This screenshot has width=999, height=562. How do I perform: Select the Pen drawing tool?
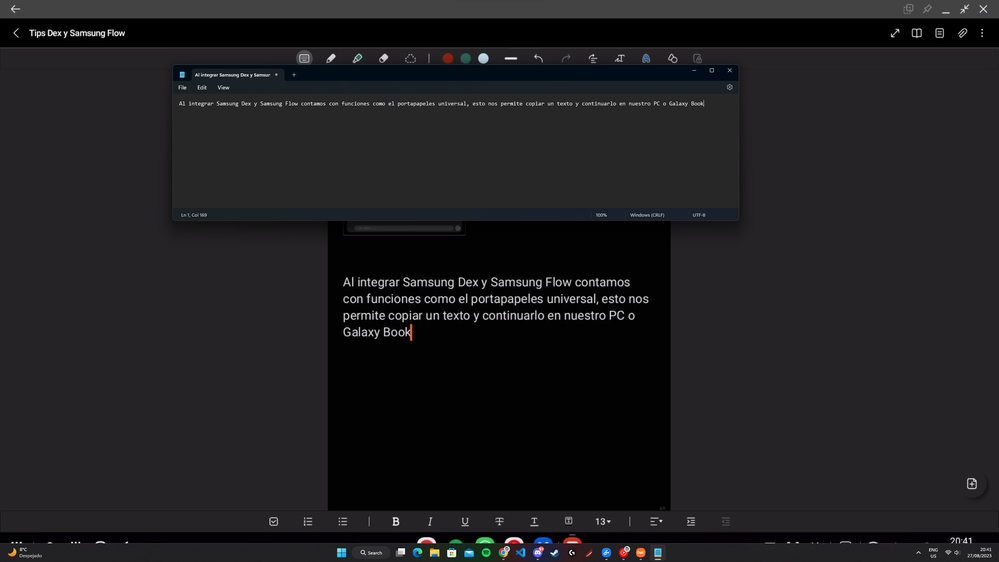331,58
